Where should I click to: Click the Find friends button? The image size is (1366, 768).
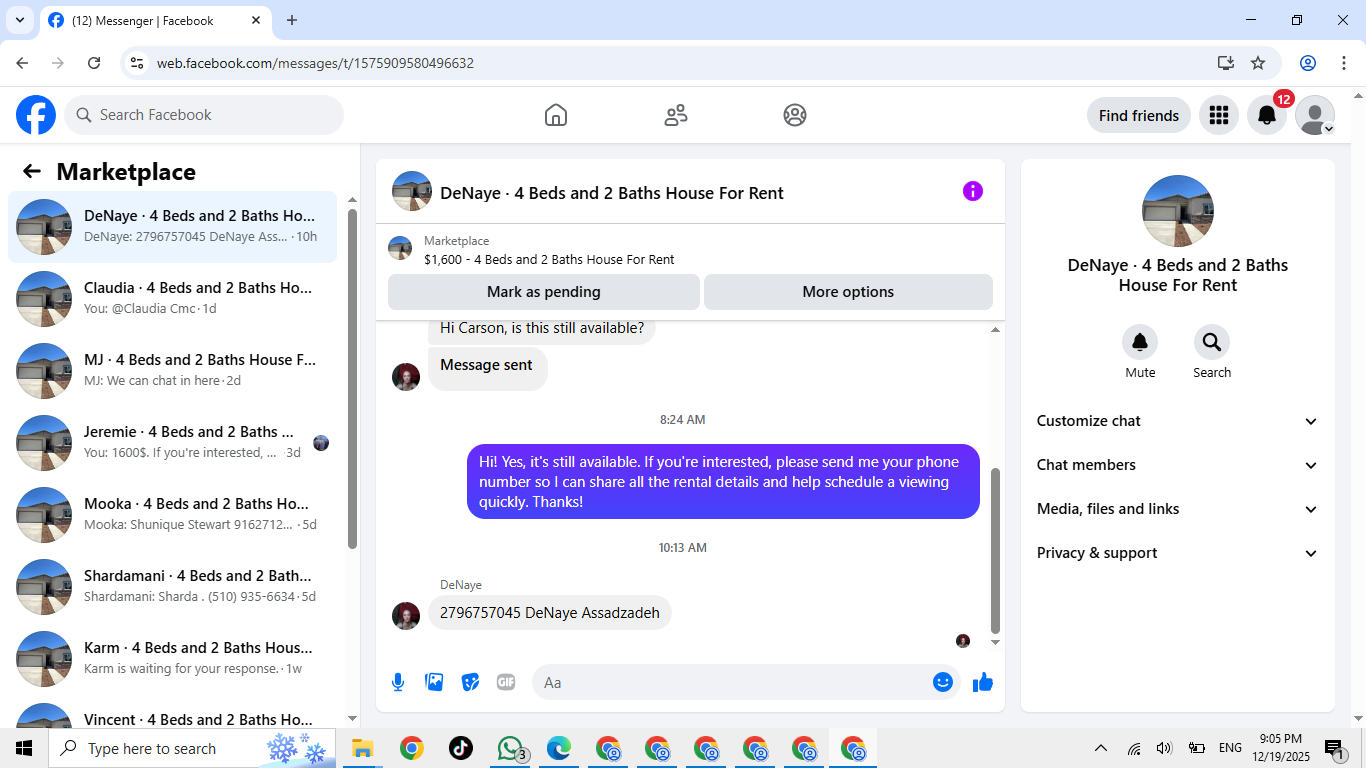(x=1139, y=115)
